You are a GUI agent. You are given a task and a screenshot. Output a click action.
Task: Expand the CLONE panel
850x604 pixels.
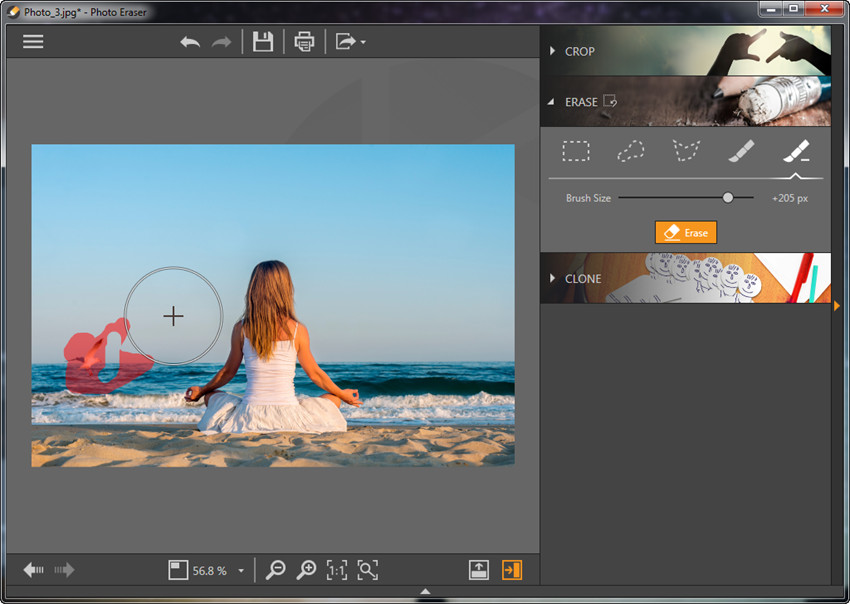click(552, 278)
